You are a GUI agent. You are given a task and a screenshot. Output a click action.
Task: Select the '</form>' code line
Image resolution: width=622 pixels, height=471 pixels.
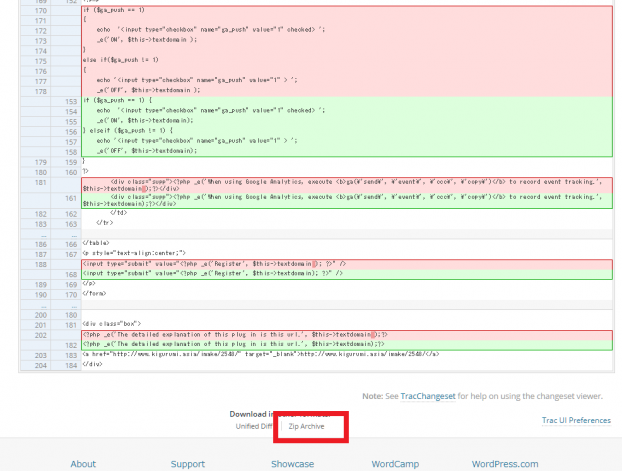94,294
